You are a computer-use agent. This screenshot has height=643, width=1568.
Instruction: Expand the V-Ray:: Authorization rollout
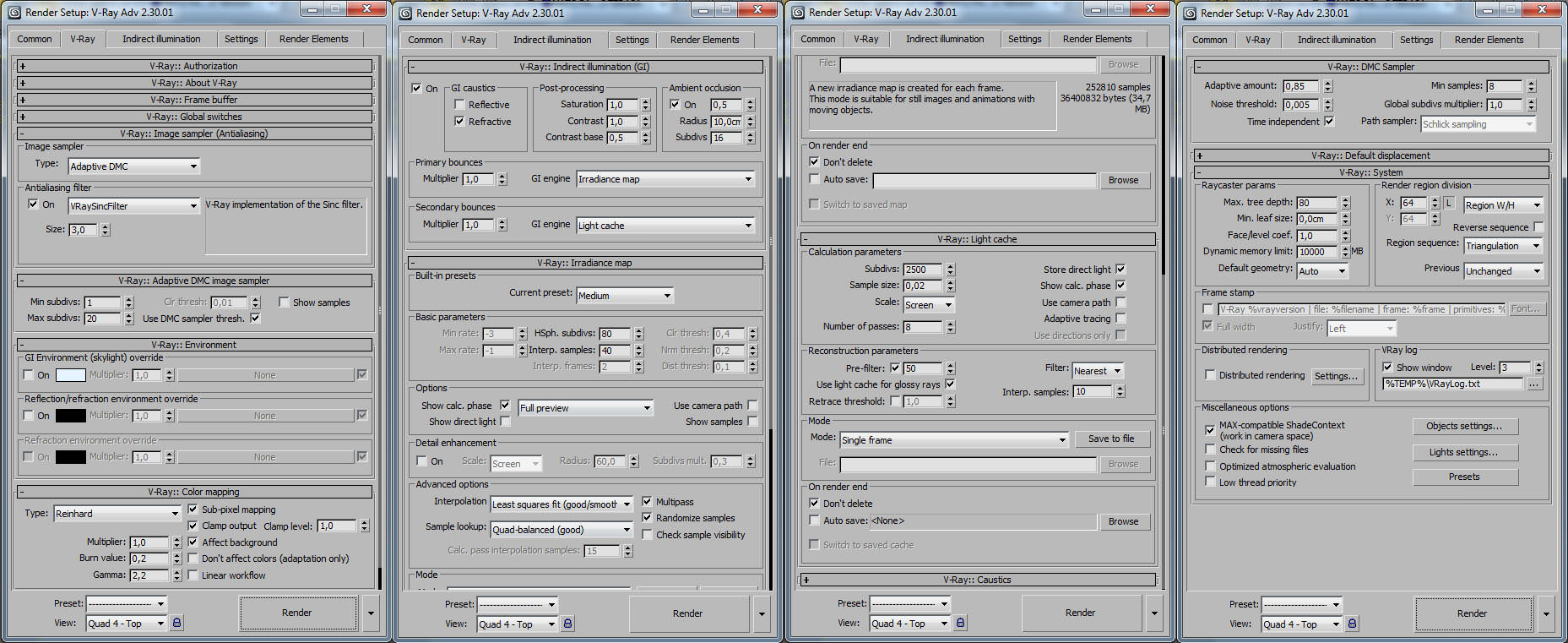tap(194, 66)
